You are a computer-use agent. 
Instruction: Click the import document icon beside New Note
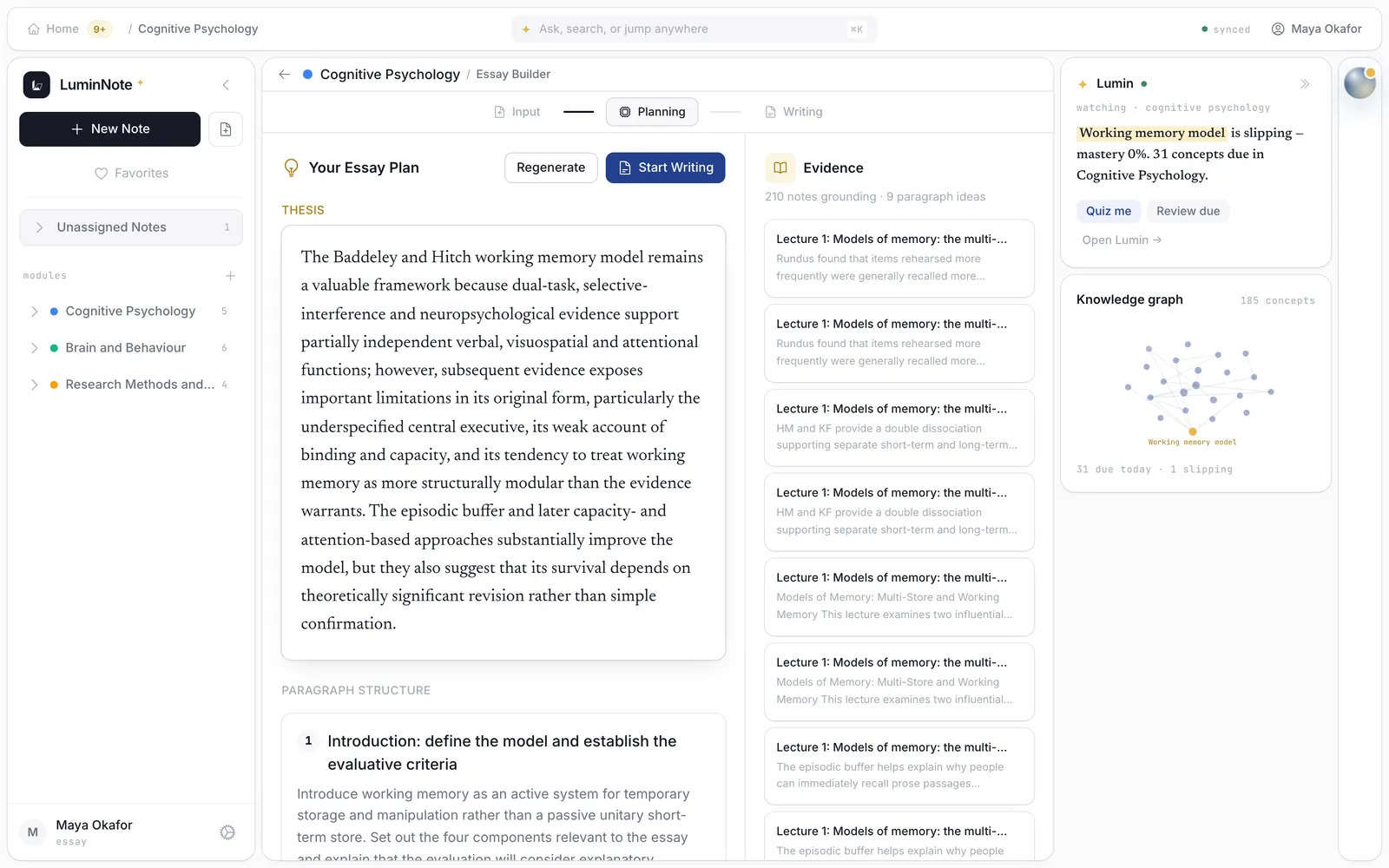click(226, 129)
